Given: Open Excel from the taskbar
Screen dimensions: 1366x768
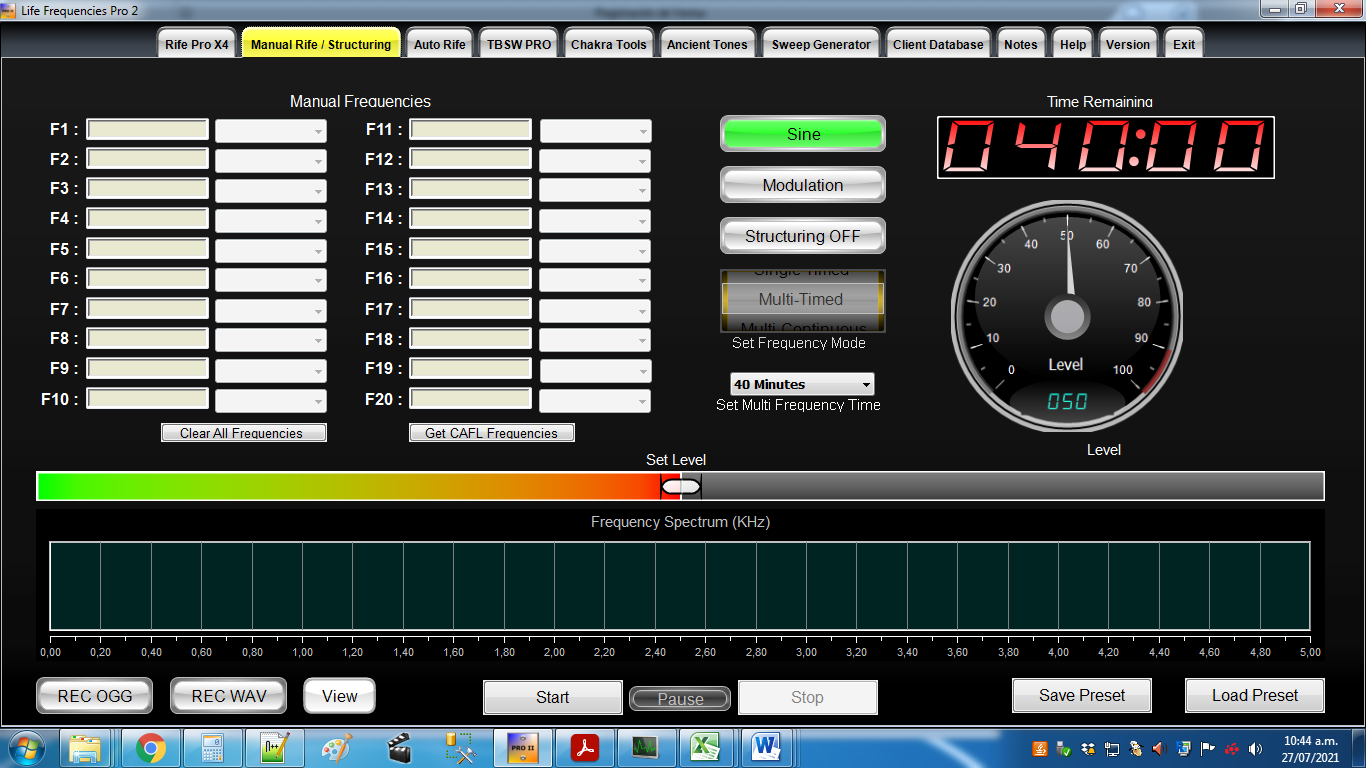Looking at the screenshot, I should [x=707, y=747].
